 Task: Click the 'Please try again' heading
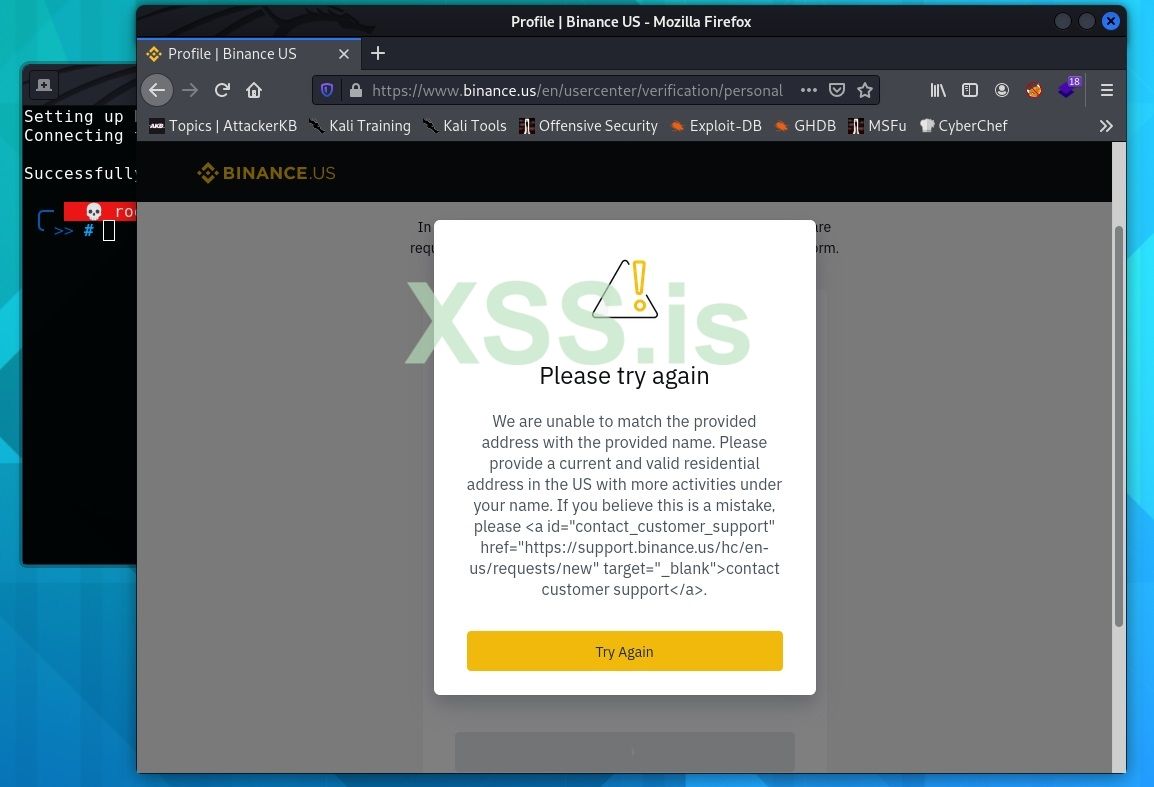624,375
